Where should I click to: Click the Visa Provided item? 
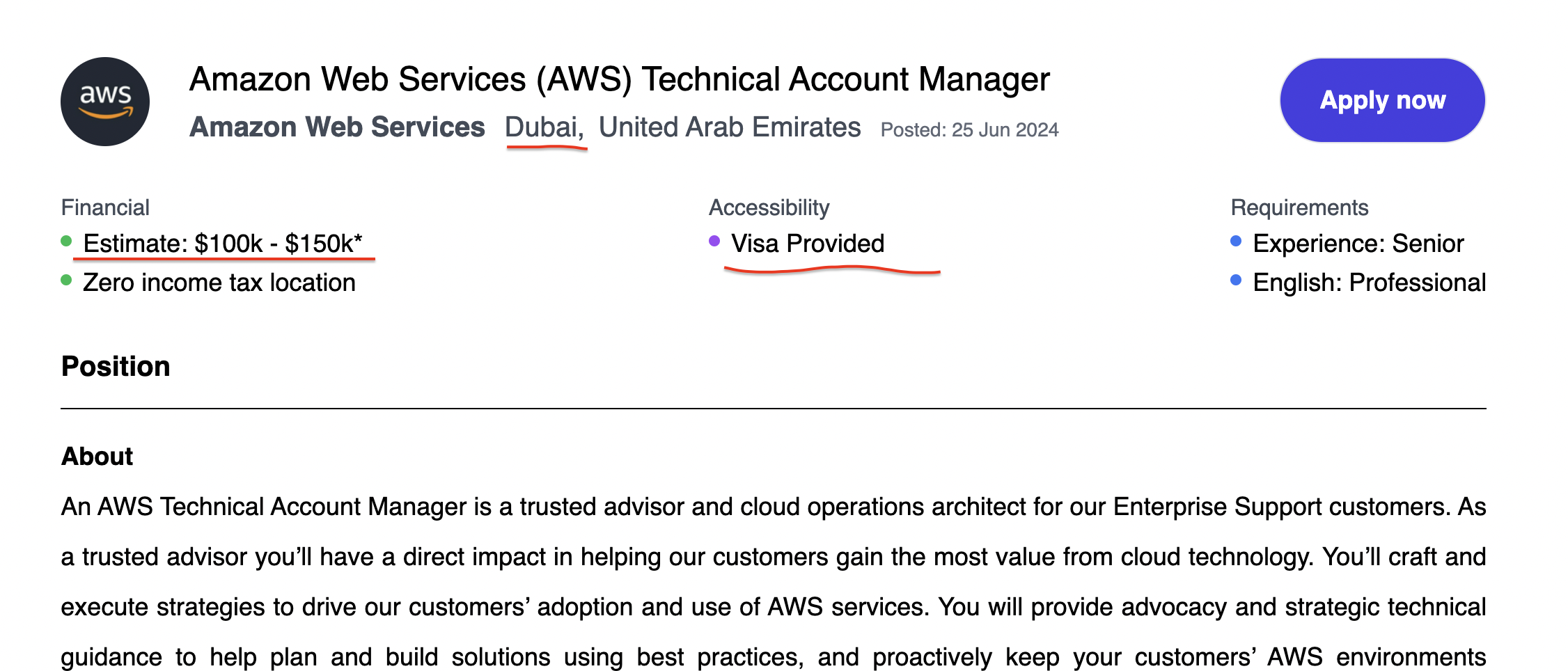[x=808, y=244]
